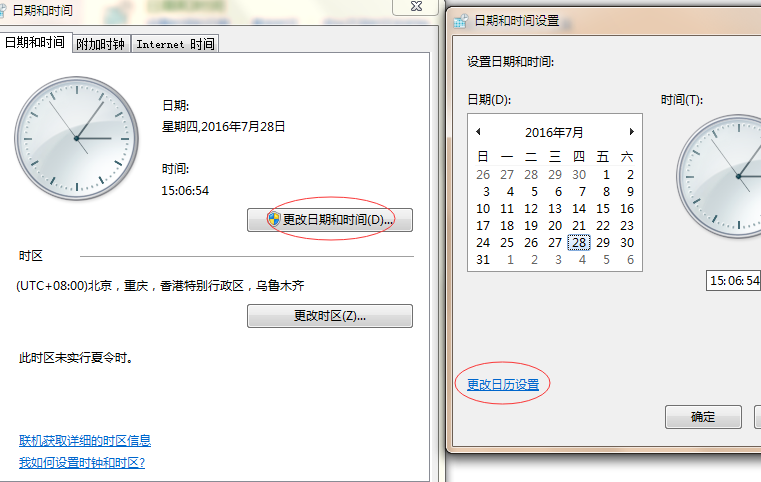Click the date text 星期四,2016年7月28日

coord(223,127)
